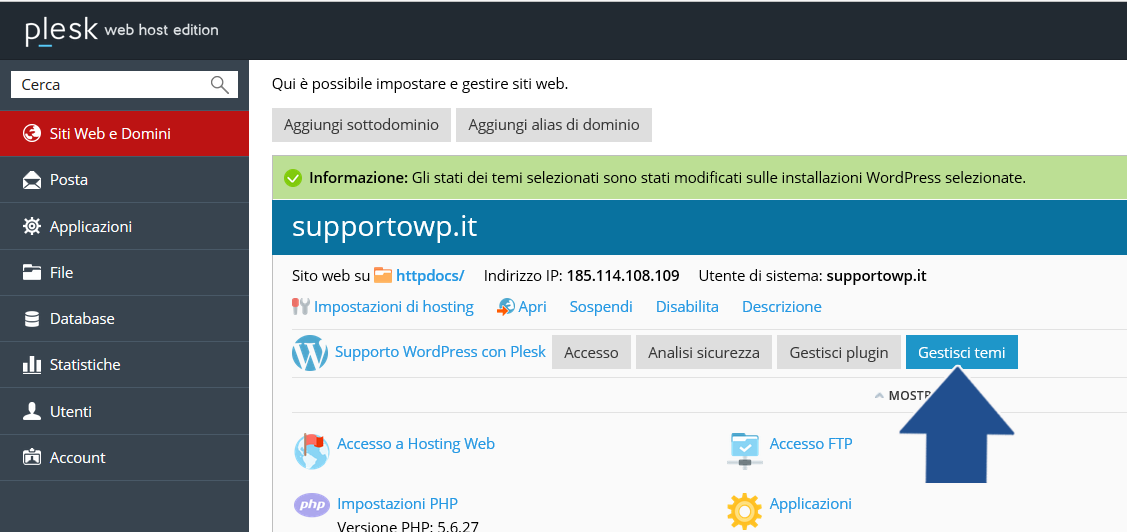Click the yellow gear Applicazioni icon

pos(744,511)
